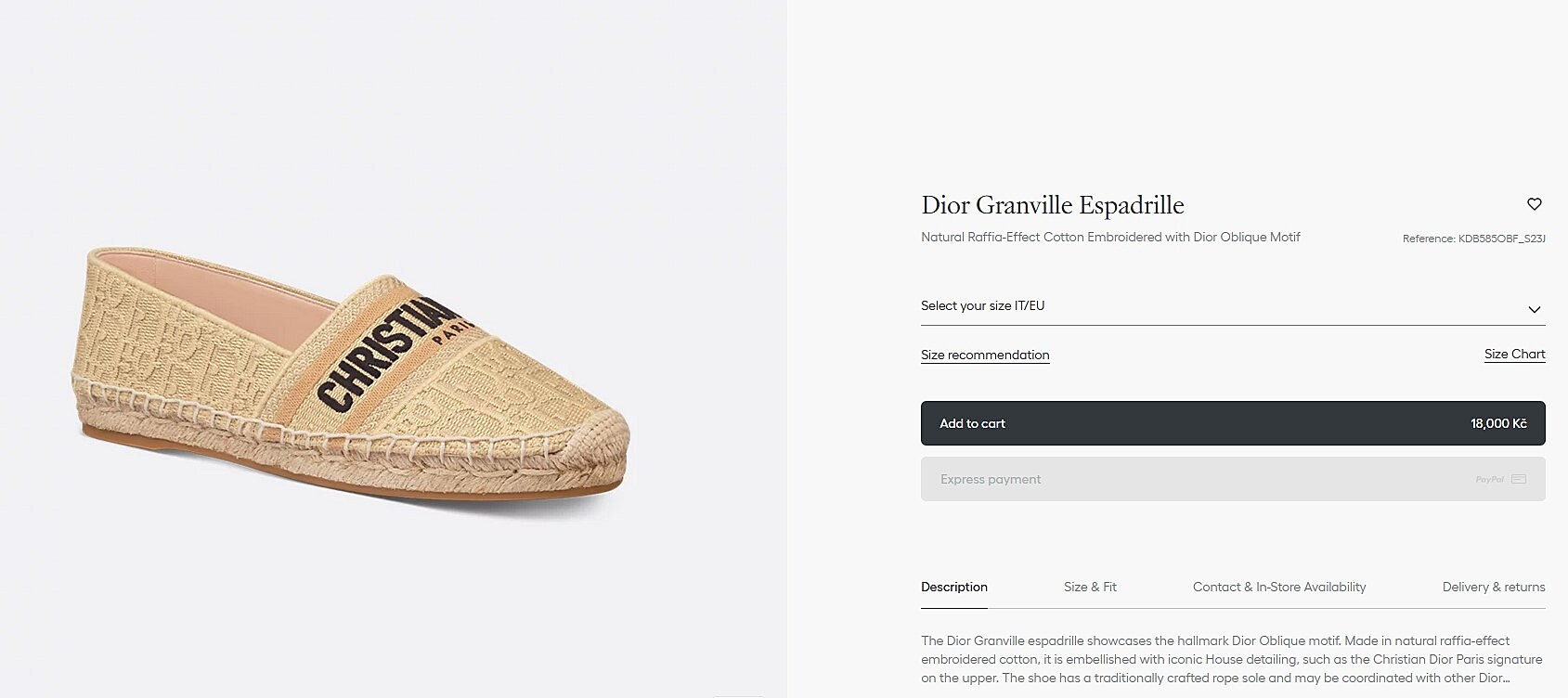This screenshot has height=698, width=1568.
Task: Click the product description paragraph text
Action: pos(1231,659)
